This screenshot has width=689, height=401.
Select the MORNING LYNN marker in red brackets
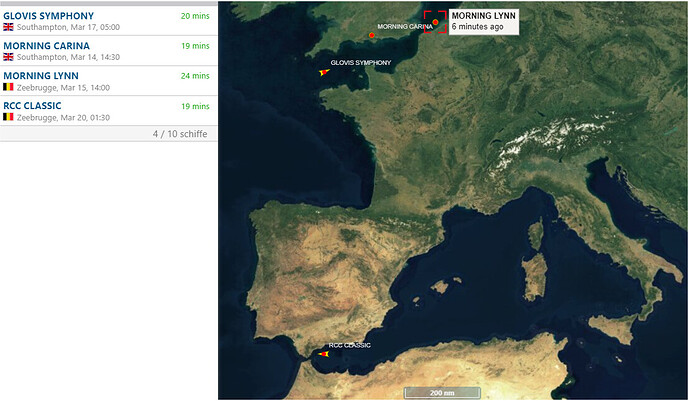(435, 22)
